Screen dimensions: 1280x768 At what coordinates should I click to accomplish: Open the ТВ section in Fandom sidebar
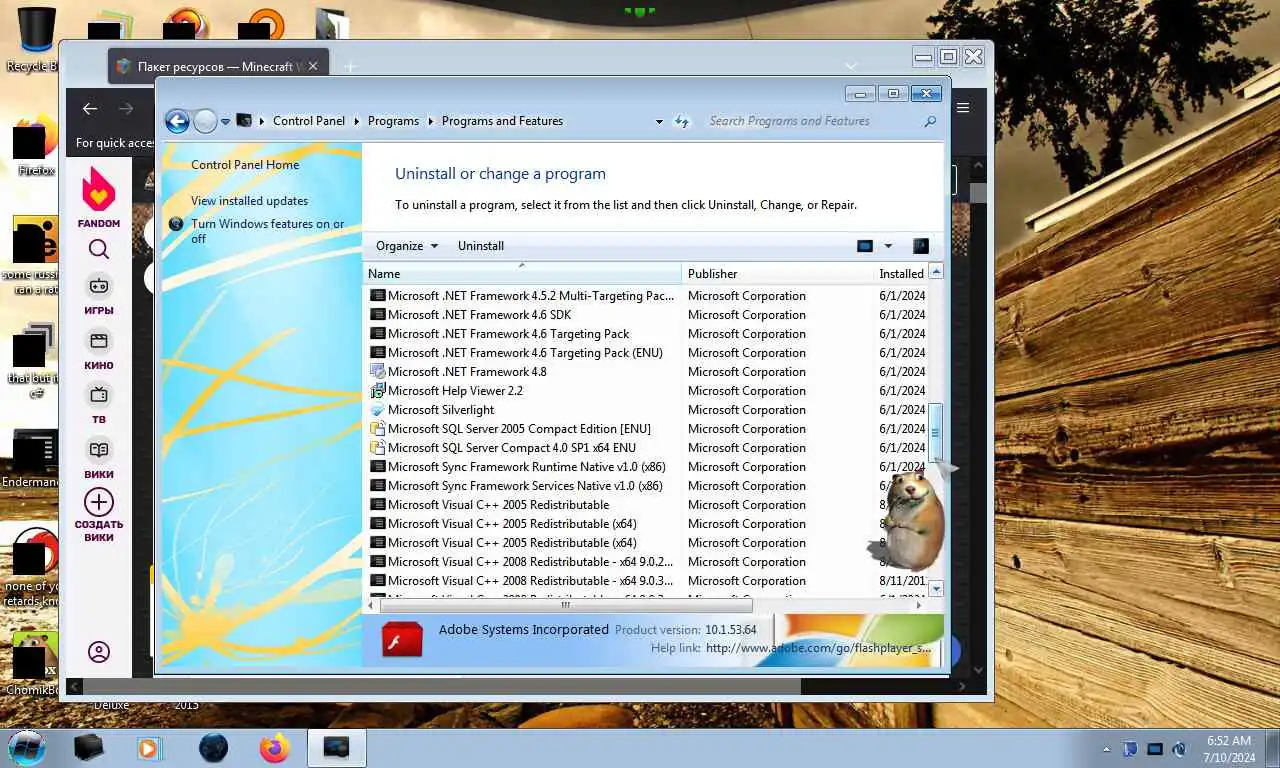(x=98, y=403)
